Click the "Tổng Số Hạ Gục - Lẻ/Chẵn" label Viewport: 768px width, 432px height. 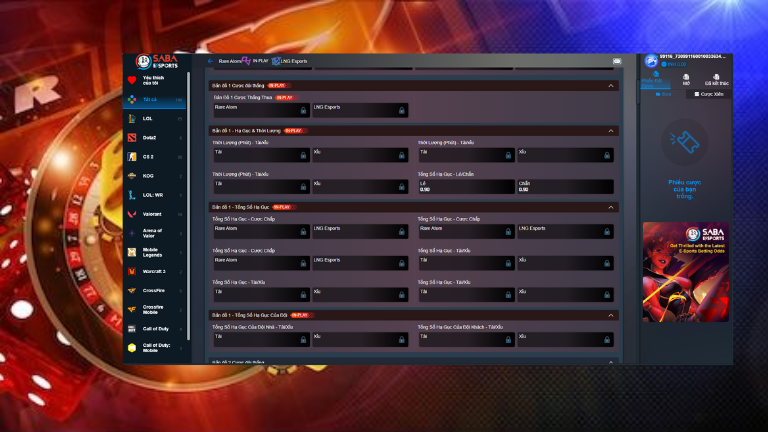click(446, 174)
